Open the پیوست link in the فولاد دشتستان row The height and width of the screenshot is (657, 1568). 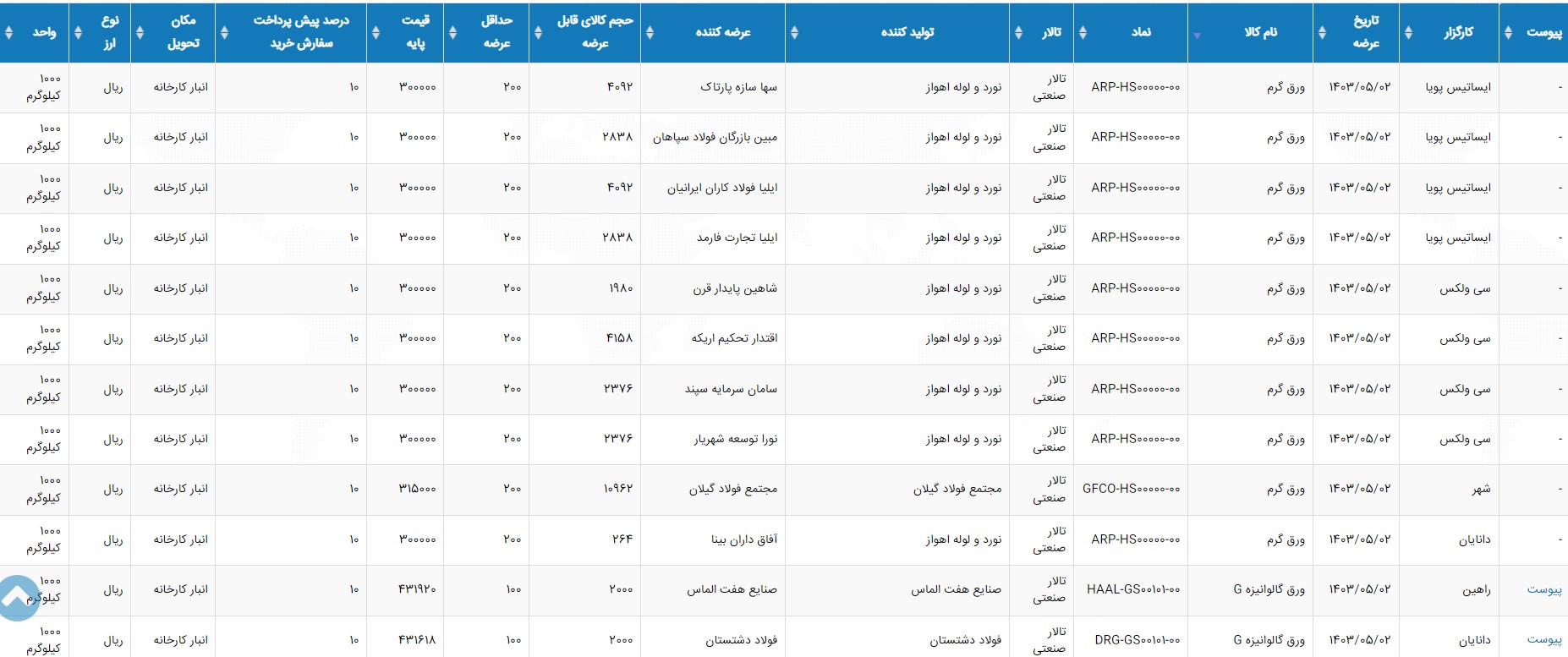pos(1544,640)
